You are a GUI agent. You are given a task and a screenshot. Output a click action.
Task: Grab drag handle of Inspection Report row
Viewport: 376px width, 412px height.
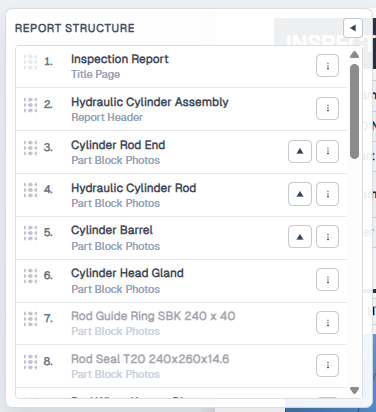point(30,62)
